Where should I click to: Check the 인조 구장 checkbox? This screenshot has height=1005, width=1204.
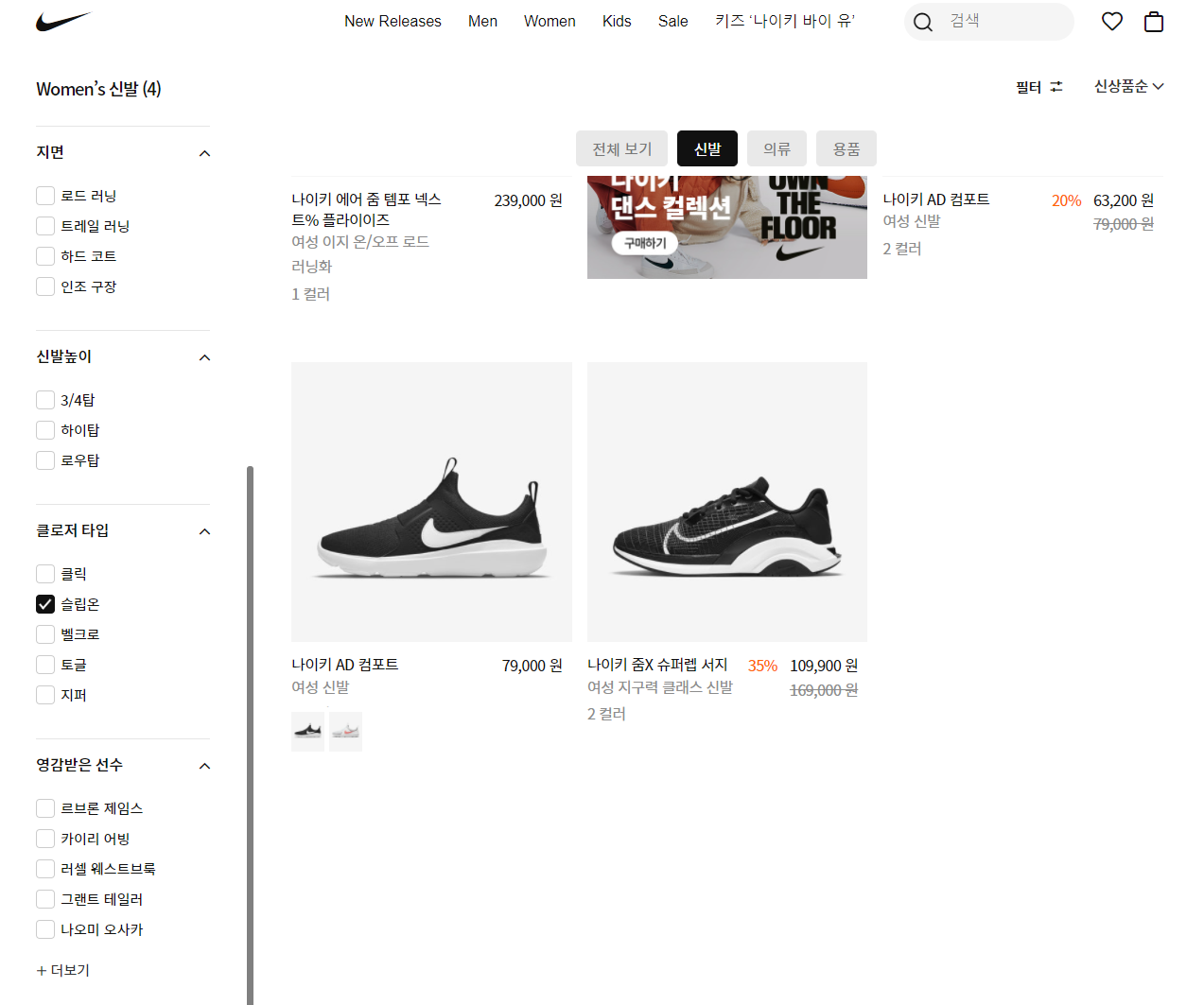(45, 286)
